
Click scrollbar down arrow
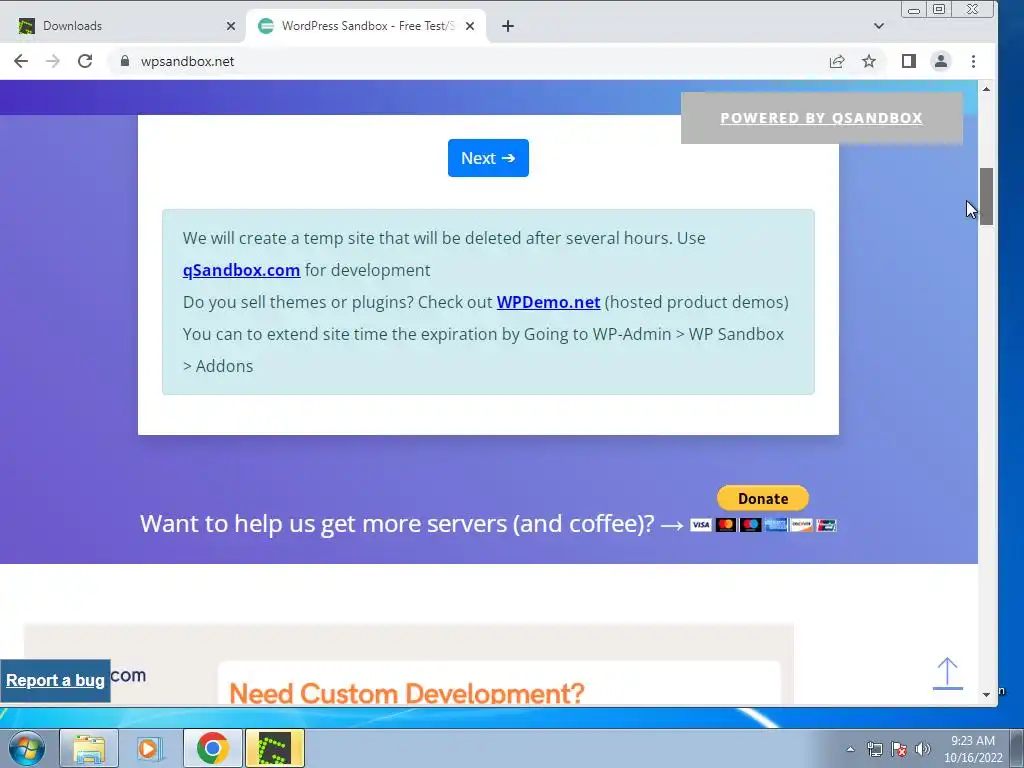tap(986, 694)
